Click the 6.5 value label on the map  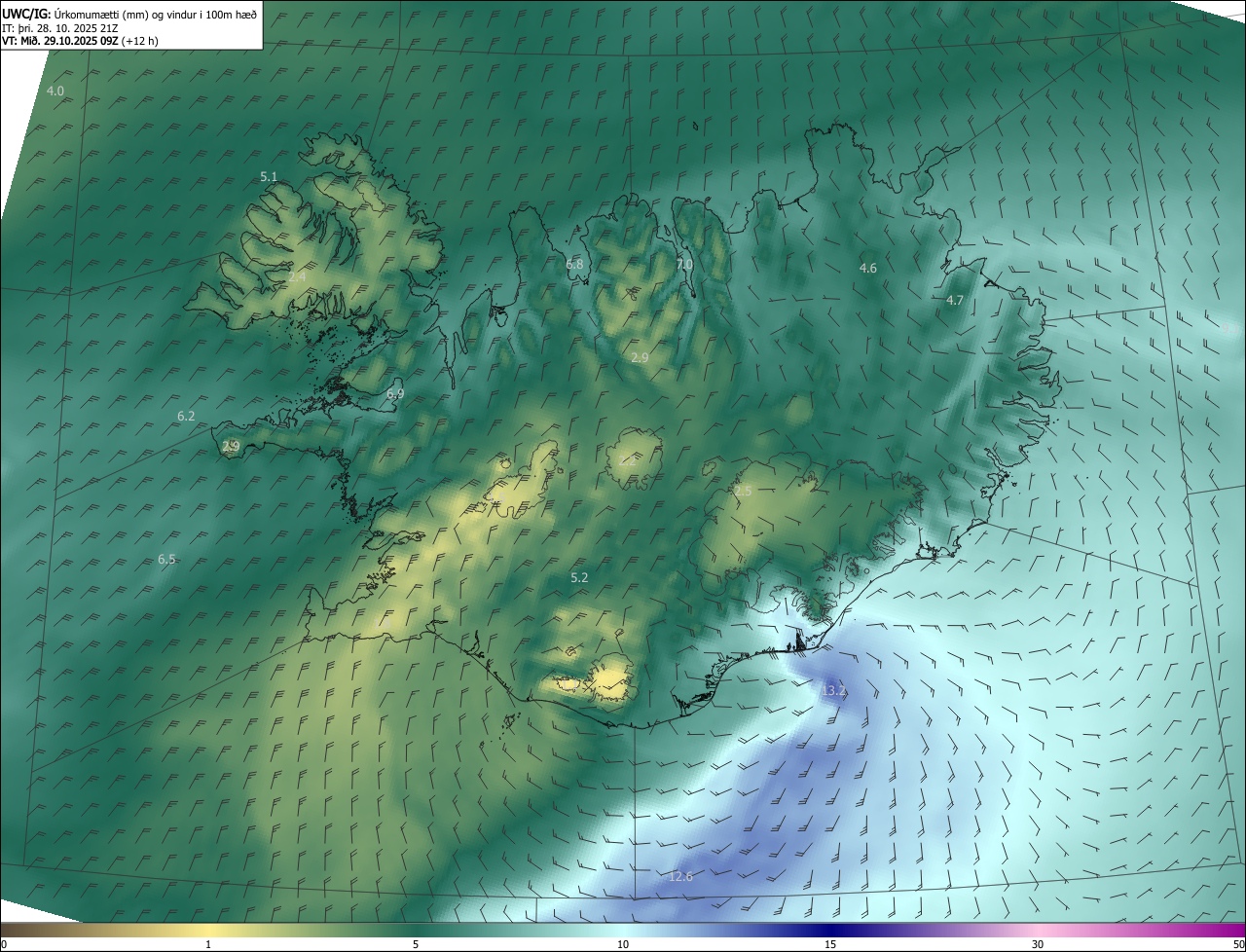[x=166, y=559]
